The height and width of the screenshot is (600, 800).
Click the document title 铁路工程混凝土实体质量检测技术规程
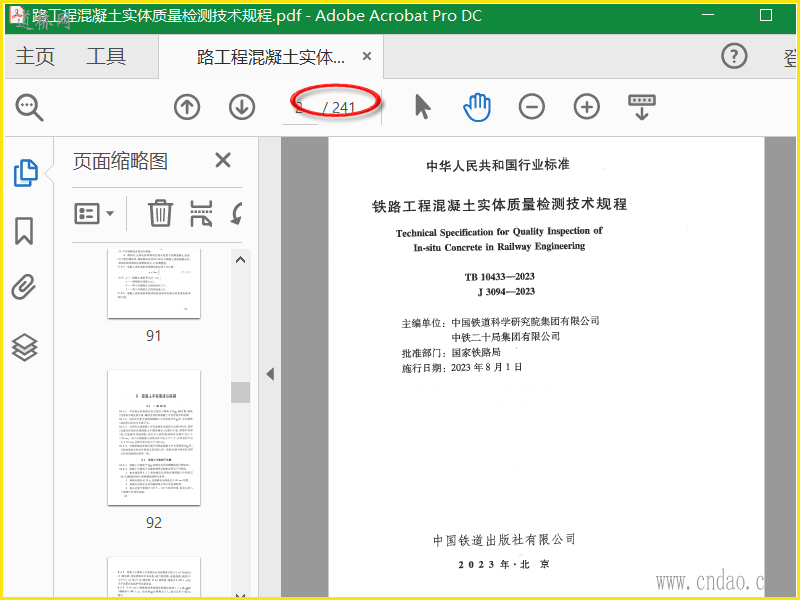click(x=499, y=205)
